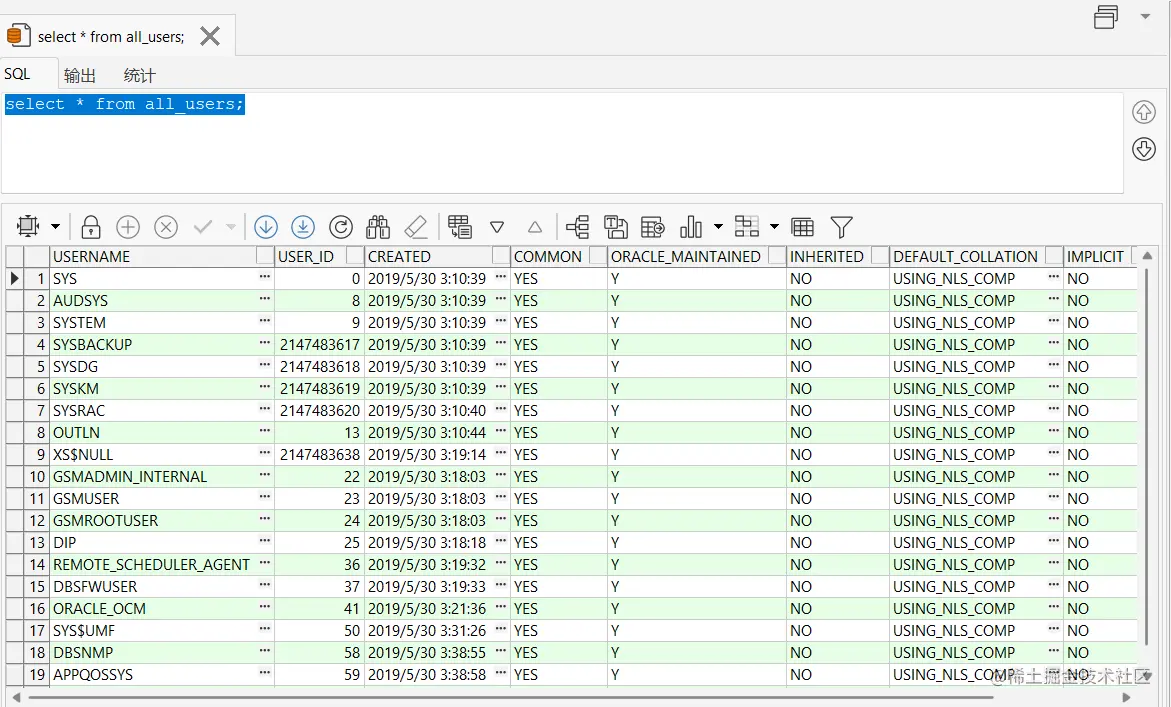Viewport: 1171px width, 707px height.
Task: Click small box at right of DEFAULT_COLLATION header
Action: (x=1054, y=255)
